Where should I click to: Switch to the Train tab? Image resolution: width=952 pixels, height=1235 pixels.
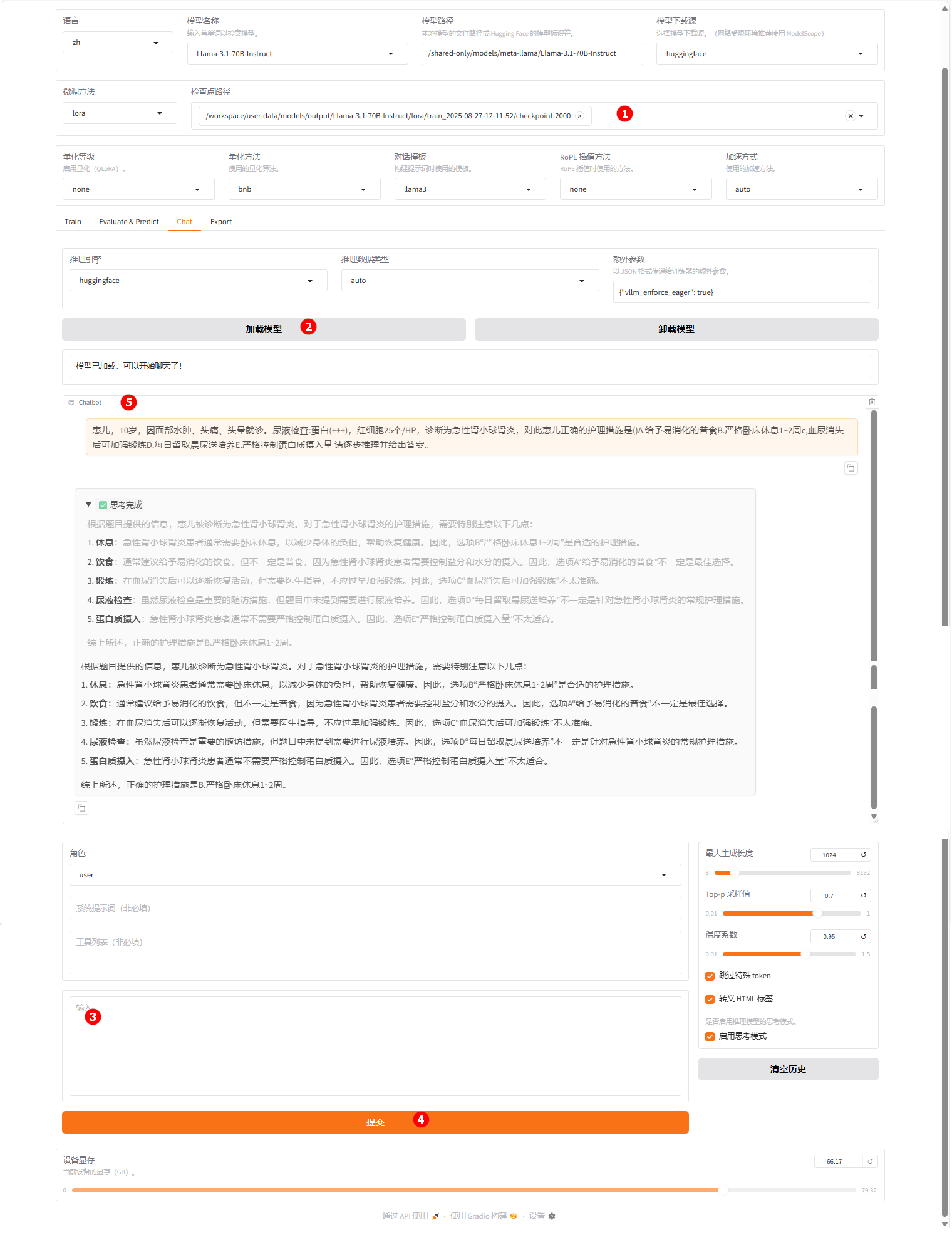[x=73, y=222]
